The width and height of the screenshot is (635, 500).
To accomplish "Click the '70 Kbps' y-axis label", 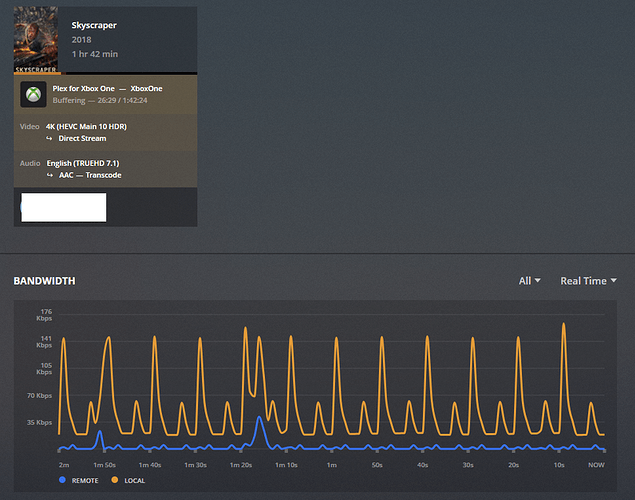I will 39,396.
